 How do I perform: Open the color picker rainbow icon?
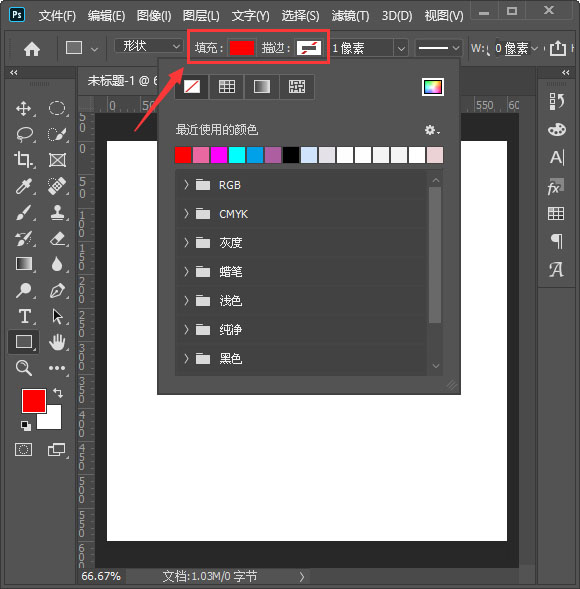point(433,87)
